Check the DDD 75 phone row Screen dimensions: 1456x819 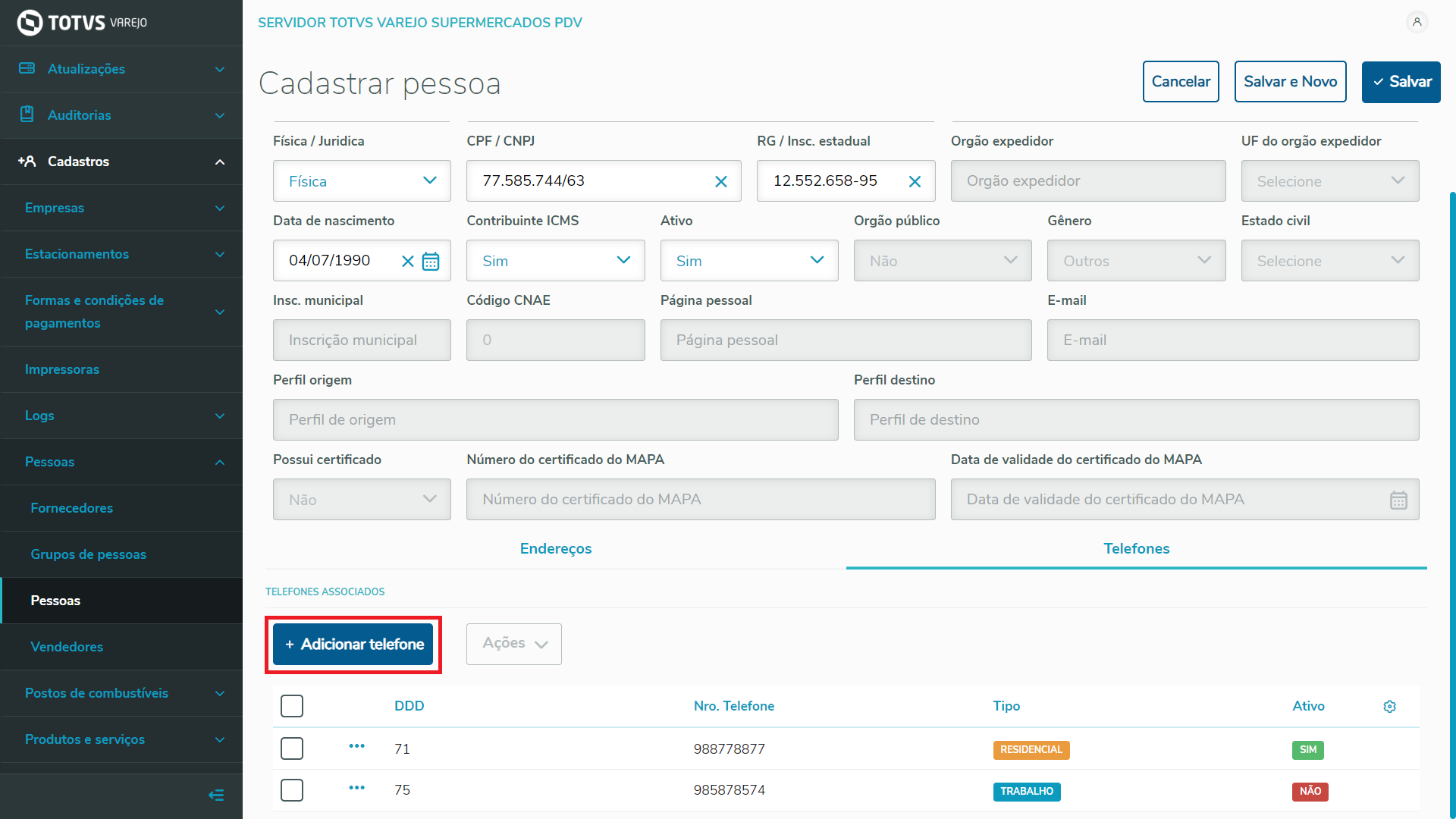(x=292, y=790)
